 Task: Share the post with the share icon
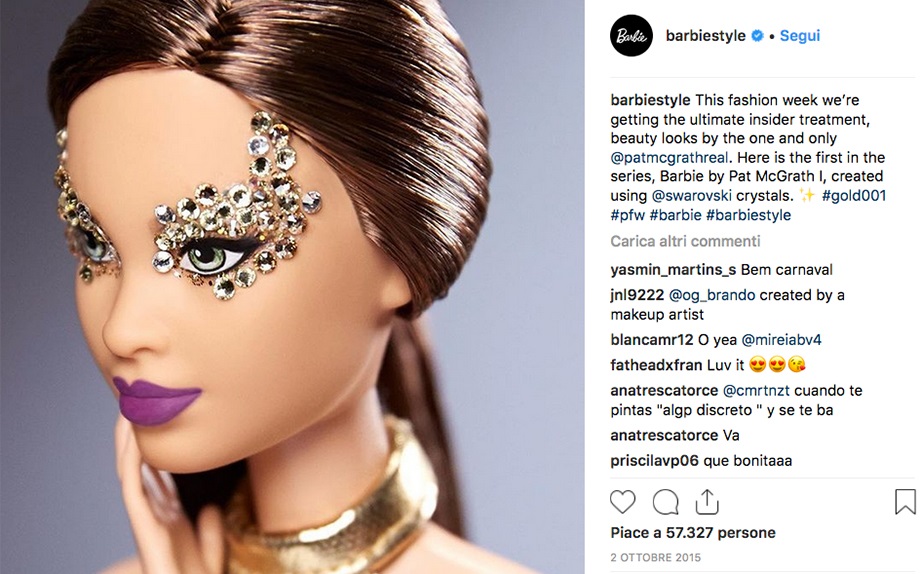[707, 502]
